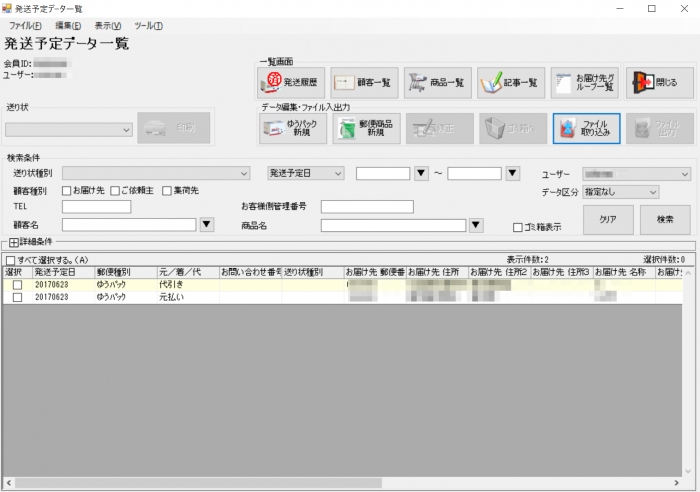Enable ゴミ箱表示 checkbox
This screenshot has width=700, height=492.
pos(517,228)
